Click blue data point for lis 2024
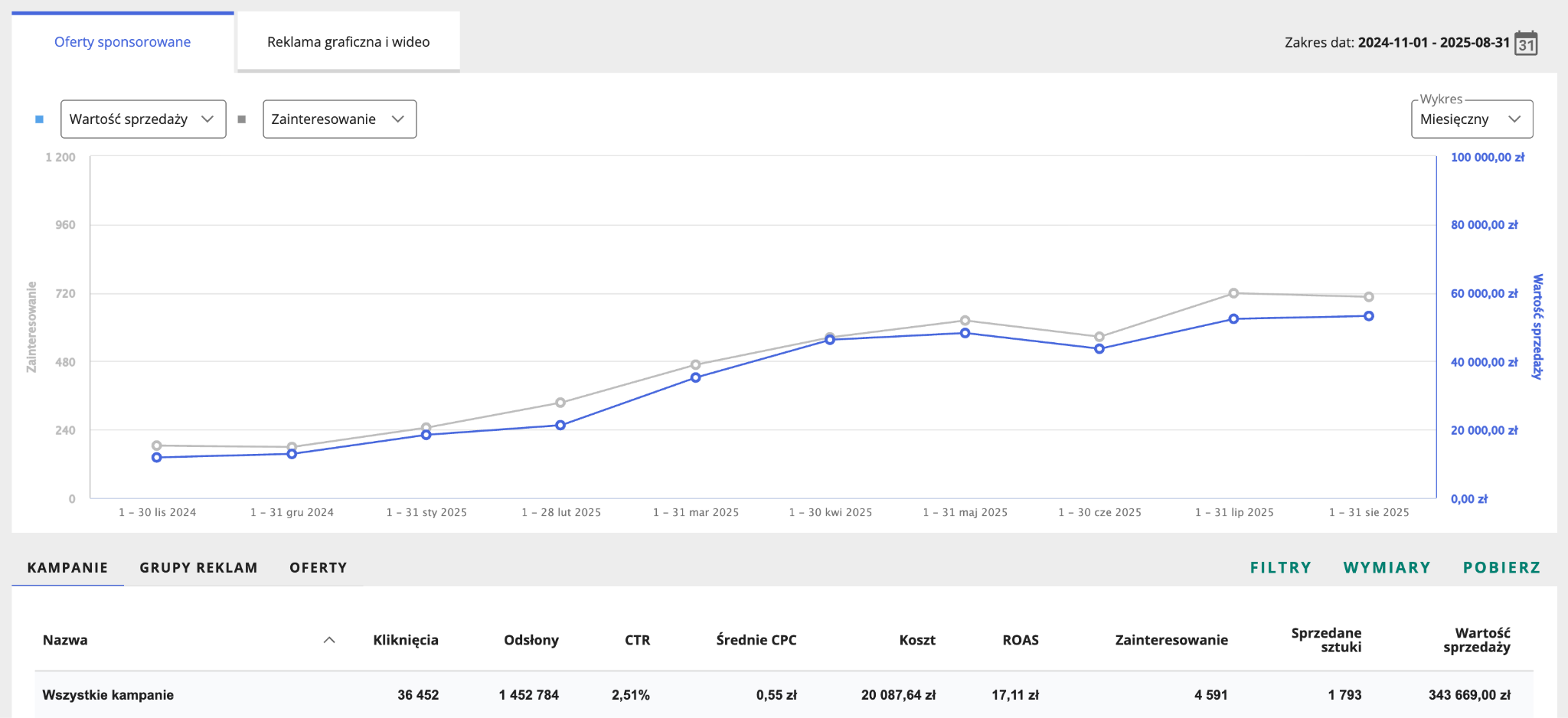 point(157,458)
